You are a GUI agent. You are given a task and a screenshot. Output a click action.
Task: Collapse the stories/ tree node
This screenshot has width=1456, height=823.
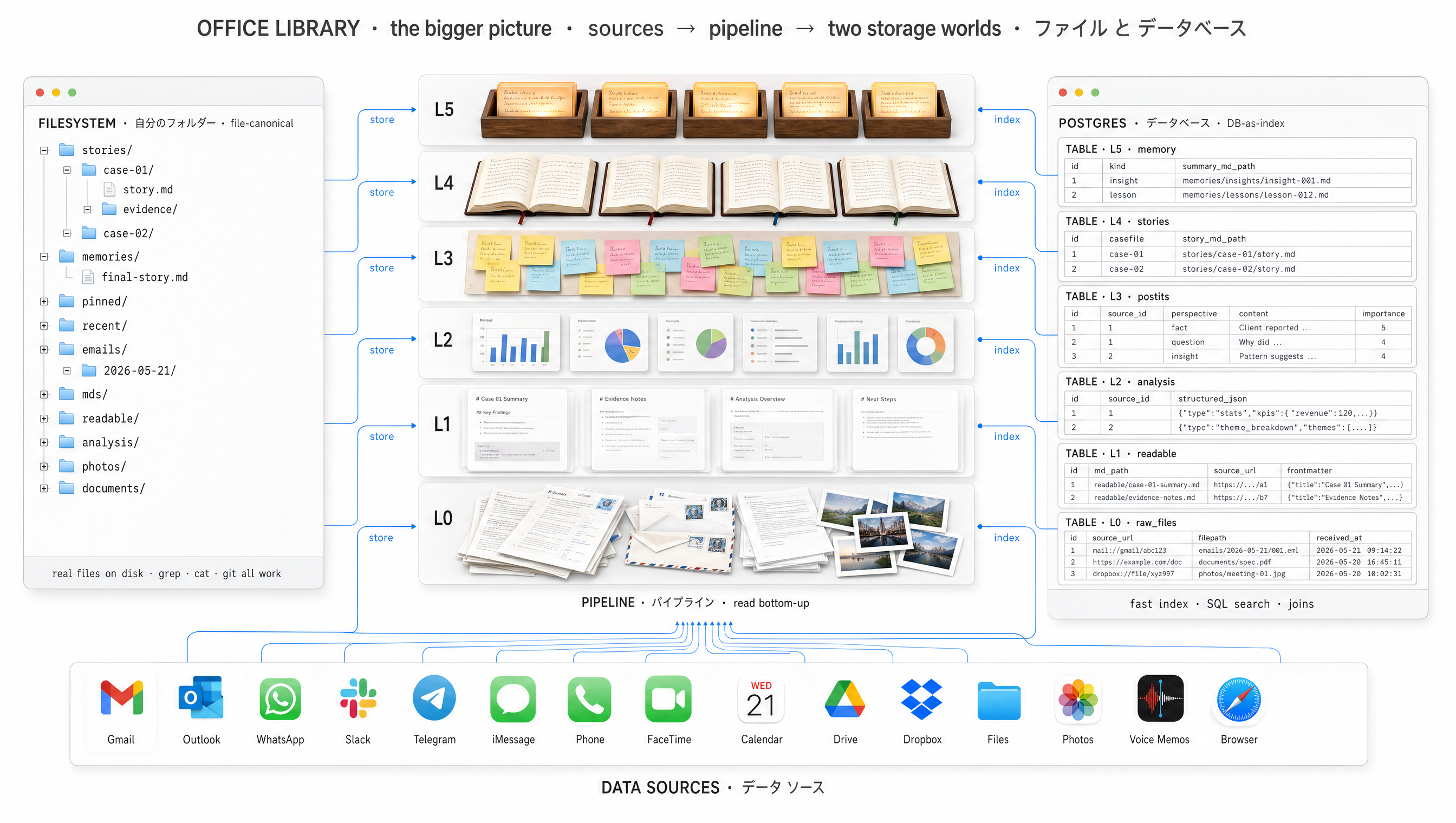pyautogui.click(x=44, y=151)
